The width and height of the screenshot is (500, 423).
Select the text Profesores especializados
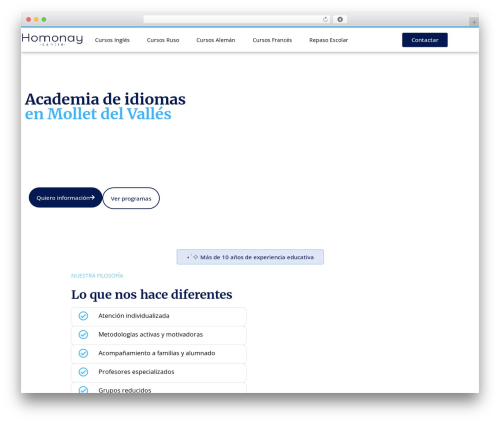tap(136, 372)
